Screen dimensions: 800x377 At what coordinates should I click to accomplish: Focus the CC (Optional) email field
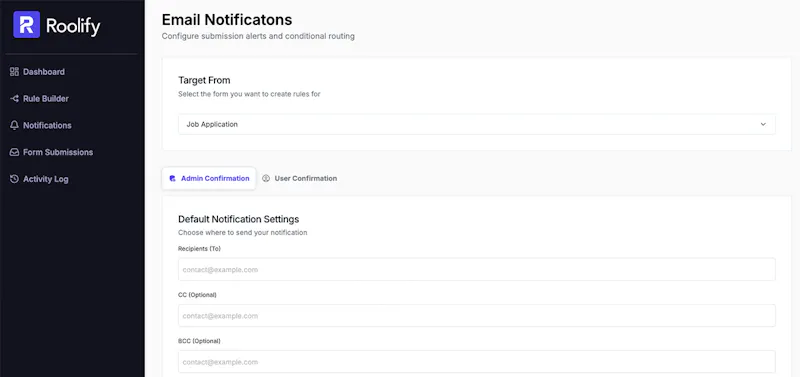477,316
